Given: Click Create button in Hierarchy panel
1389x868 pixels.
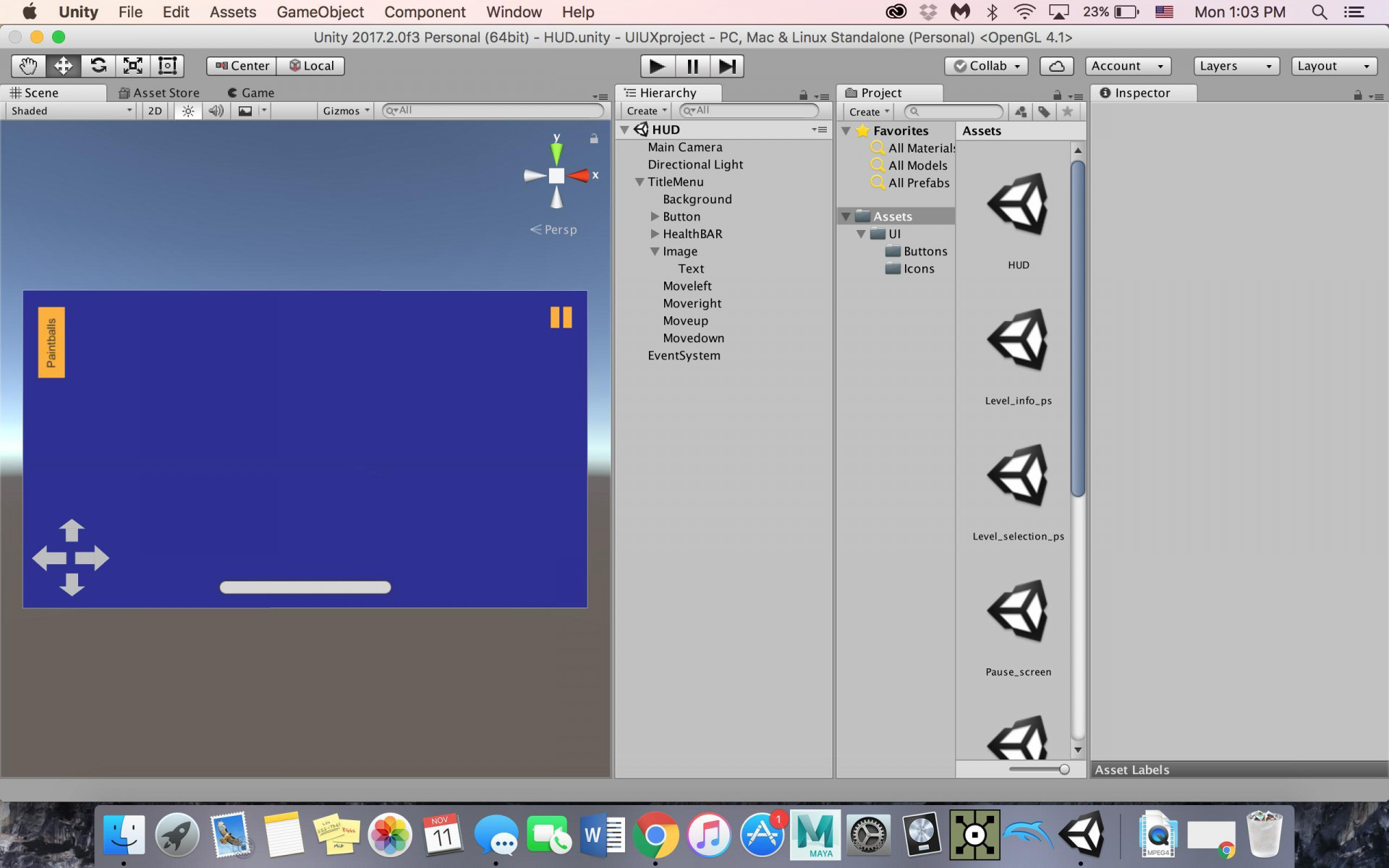Looking at the screenshot, I should click(646, 111).
